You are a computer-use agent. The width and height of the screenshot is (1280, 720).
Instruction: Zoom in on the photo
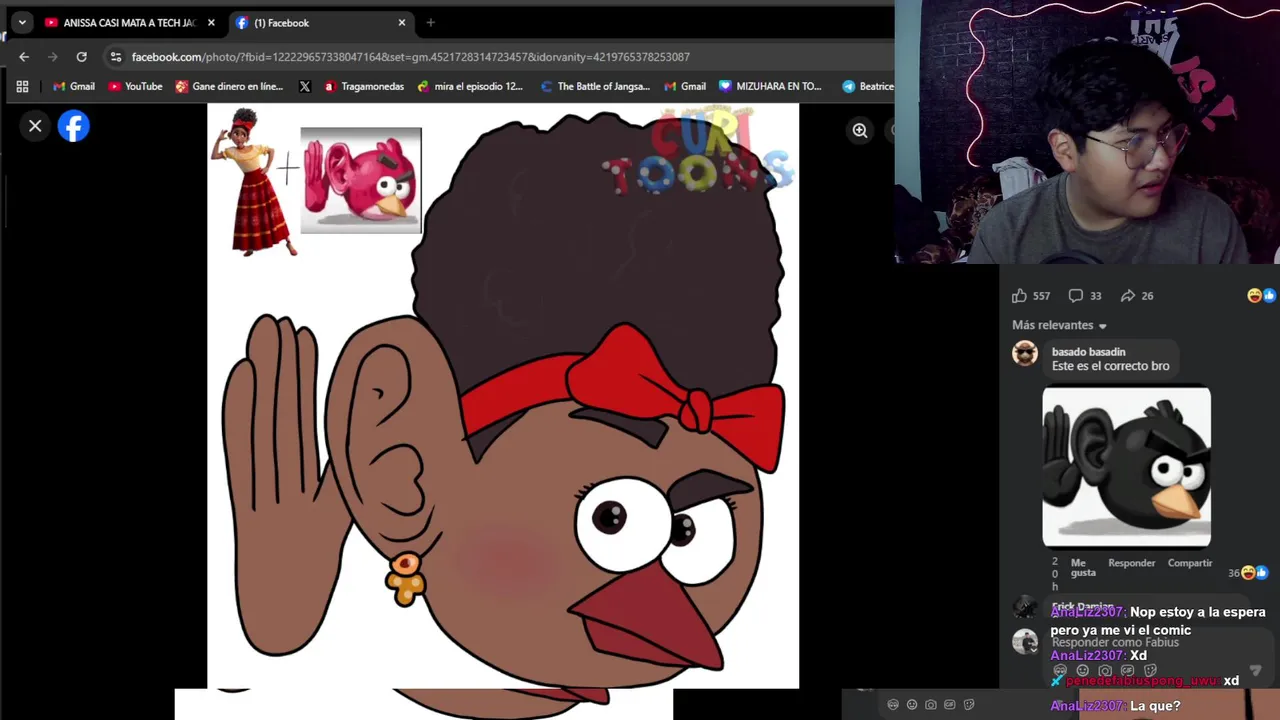[860, 130]
